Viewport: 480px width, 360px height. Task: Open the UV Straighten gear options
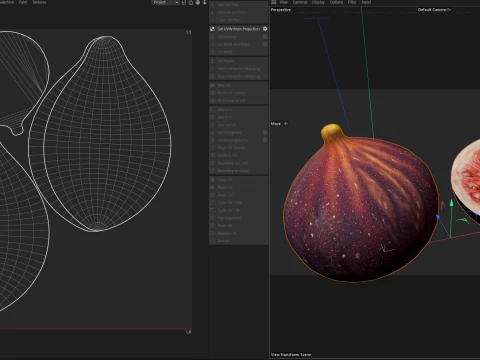tap(265, 132)
